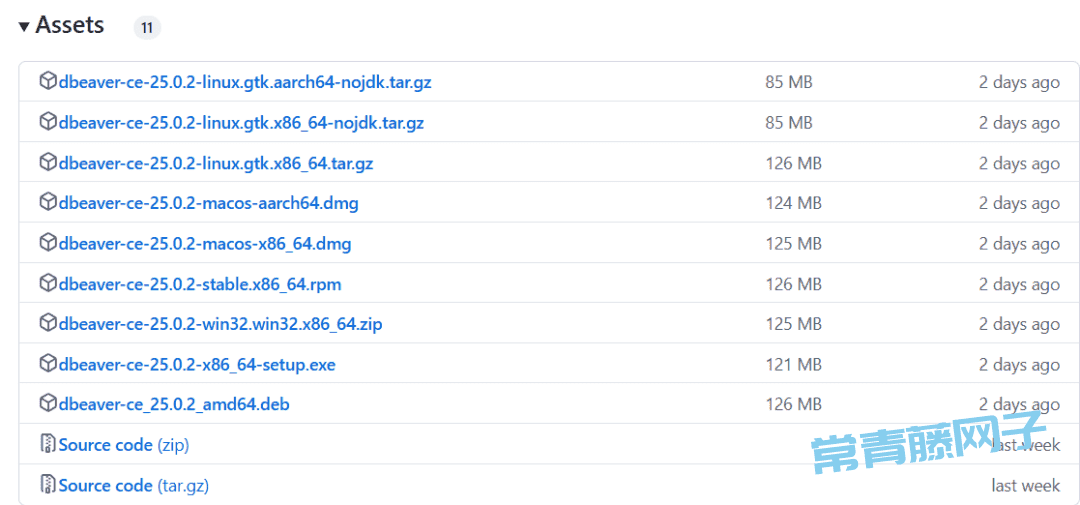The height and width of the screenshot is (505, 1080).
Task: Click the Assets heading text
Action: click(x=70, y=25)
